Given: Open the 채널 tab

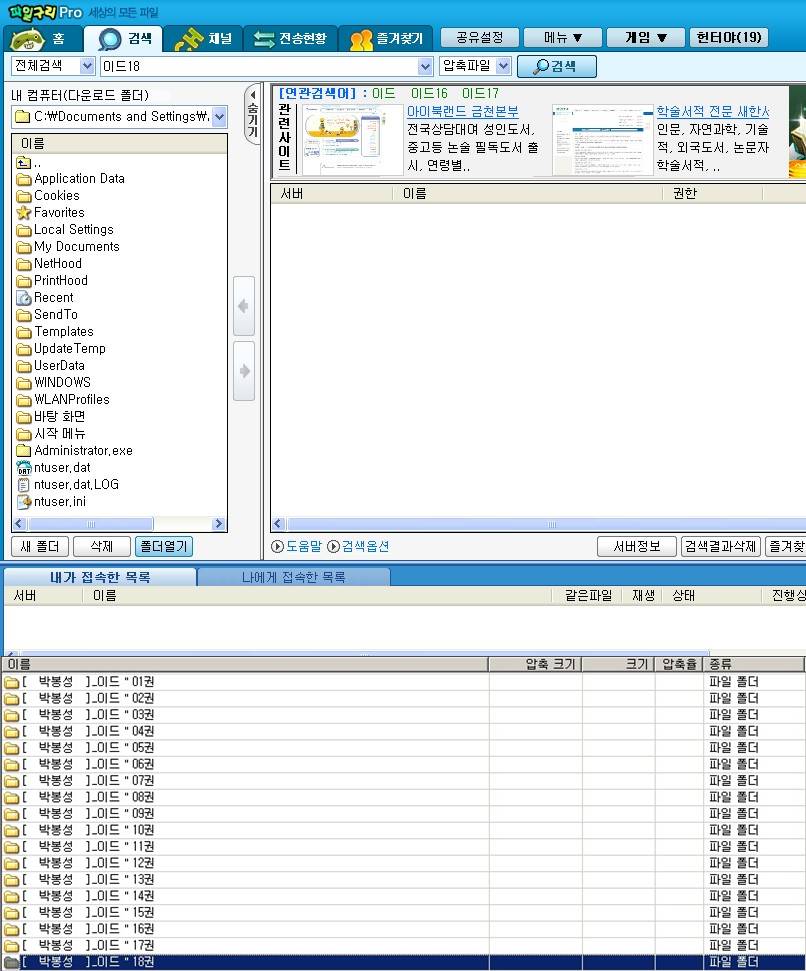Looking at the screenshot, I should pyautogui.click(x=203, y=39).
